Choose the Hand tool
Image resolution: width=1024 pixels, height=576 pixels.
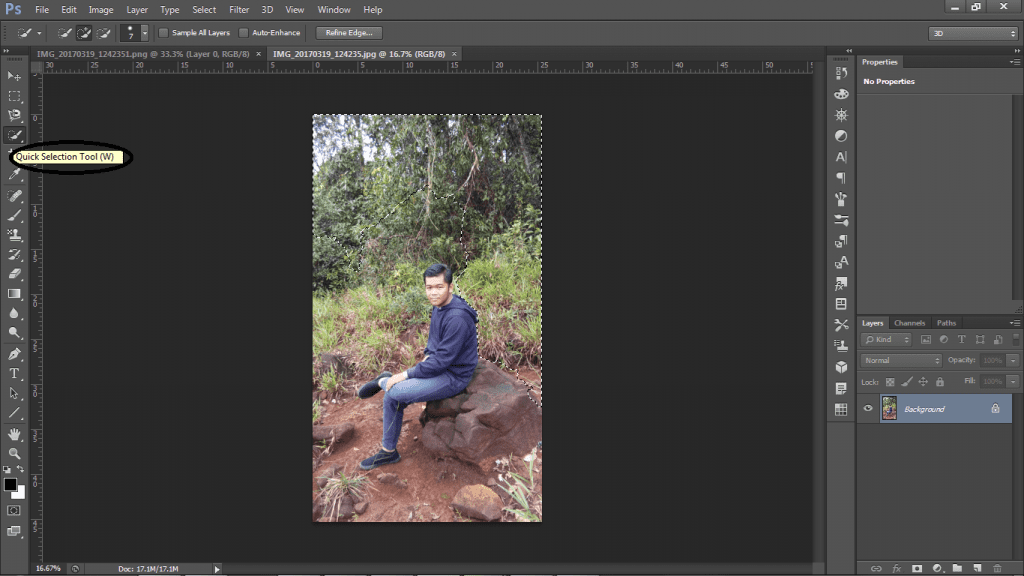(14, 434)
